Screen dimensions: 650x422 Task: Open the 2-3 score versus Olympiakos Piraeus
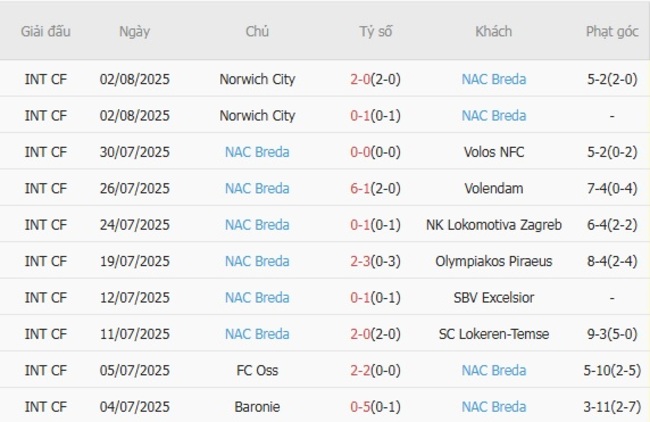pos(375,261)
